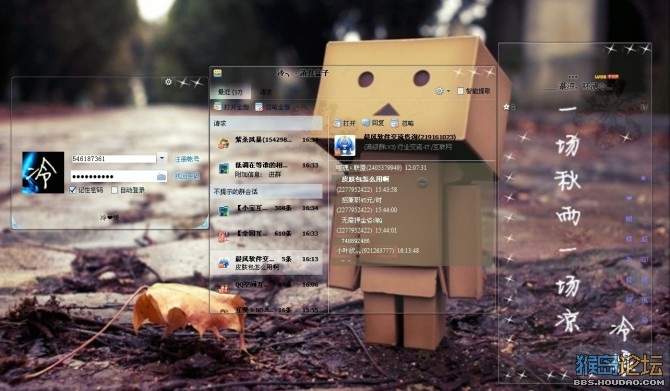Image resolution: width=670 pixels, height=391 pixels.
Task: Switch to the 最近 (17) tab
Action: click(x=230, y=92)
